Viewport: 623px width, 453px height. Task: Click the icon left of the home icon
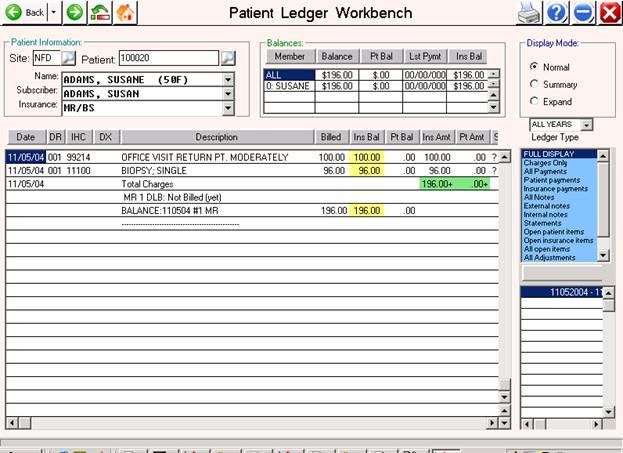[x=101, y=13]
